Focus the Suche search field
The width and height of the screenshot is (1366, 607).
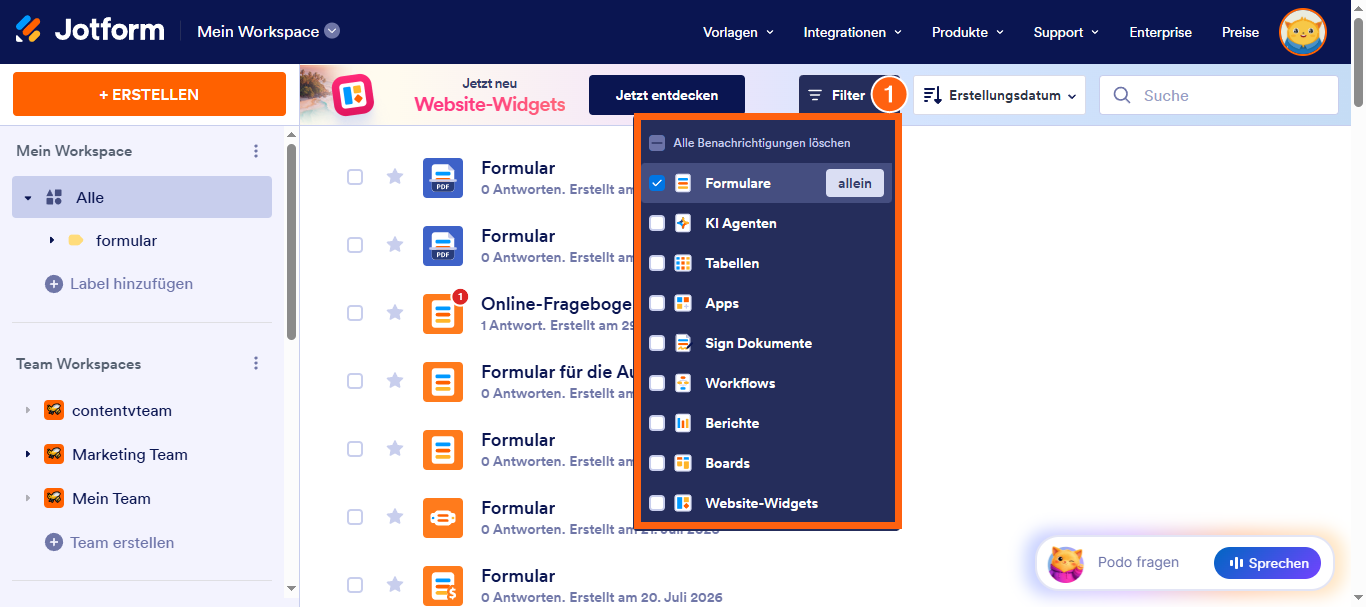tap(1219, 95)
